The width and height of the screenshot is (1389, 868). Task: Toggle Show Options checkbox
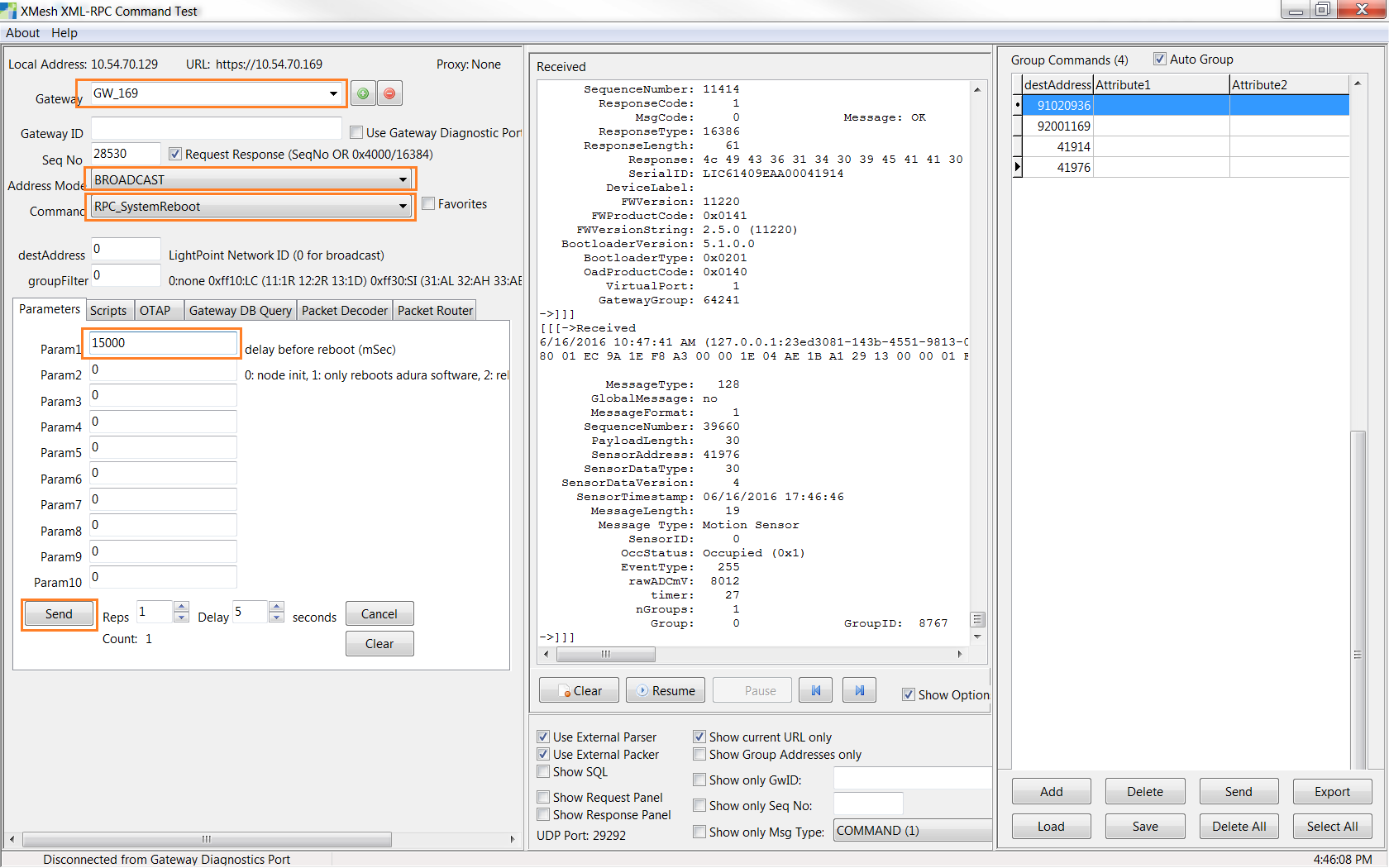pyautogui.click(x=909, y=694)
